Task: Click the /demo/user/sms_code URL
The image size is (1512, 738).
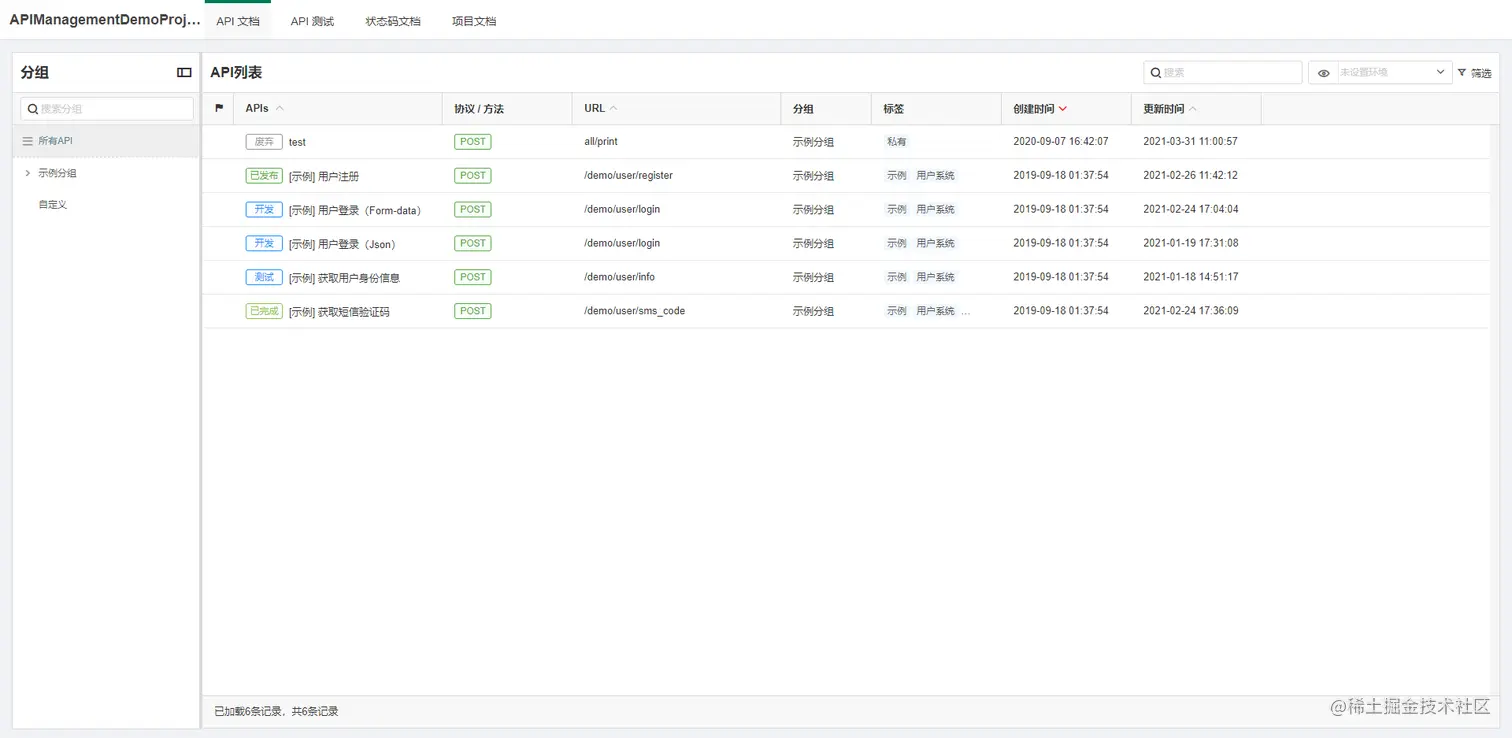Action: [x=635, y=311]
